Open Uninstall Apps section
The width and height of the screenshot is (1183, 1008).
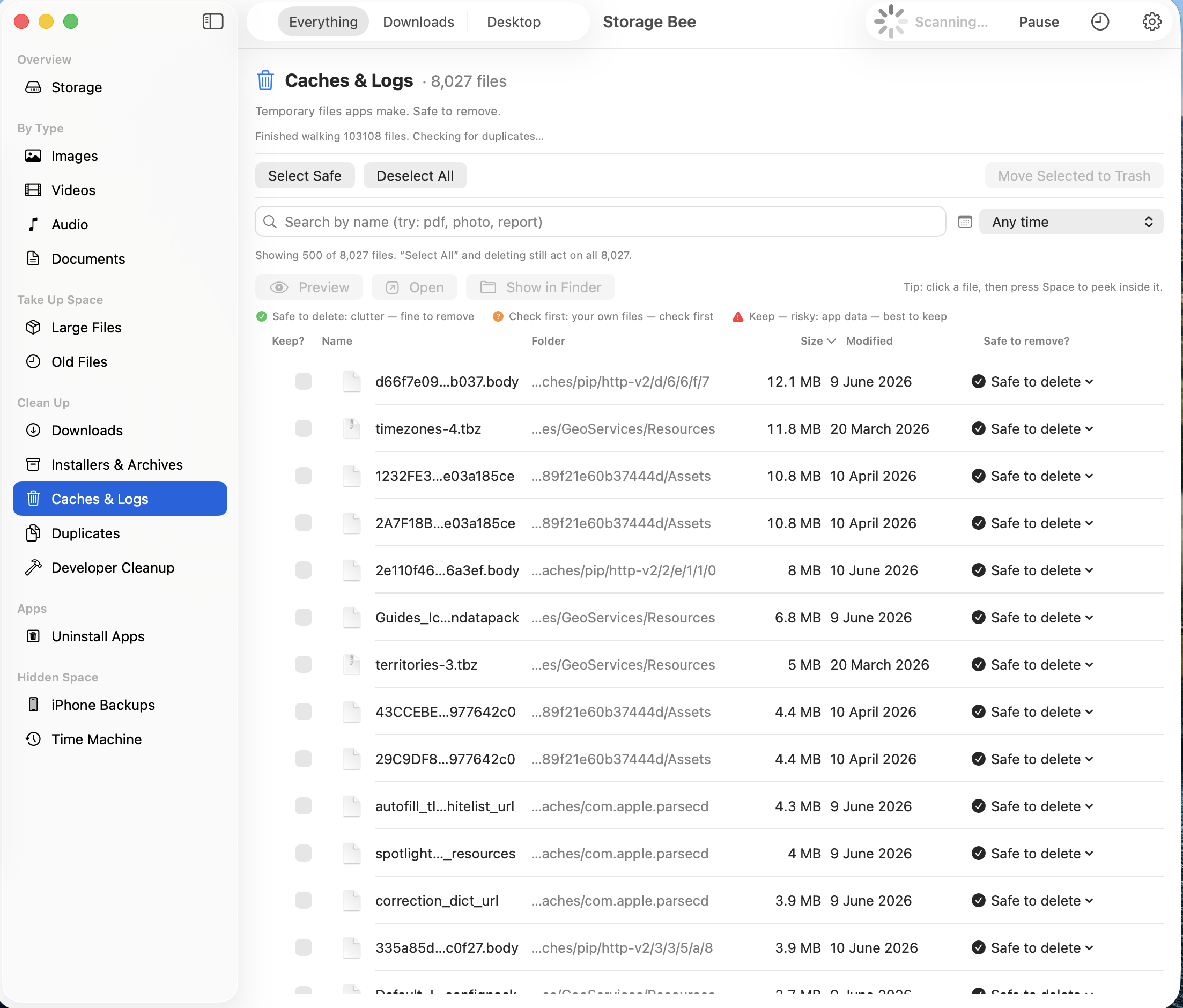point(120,636)
